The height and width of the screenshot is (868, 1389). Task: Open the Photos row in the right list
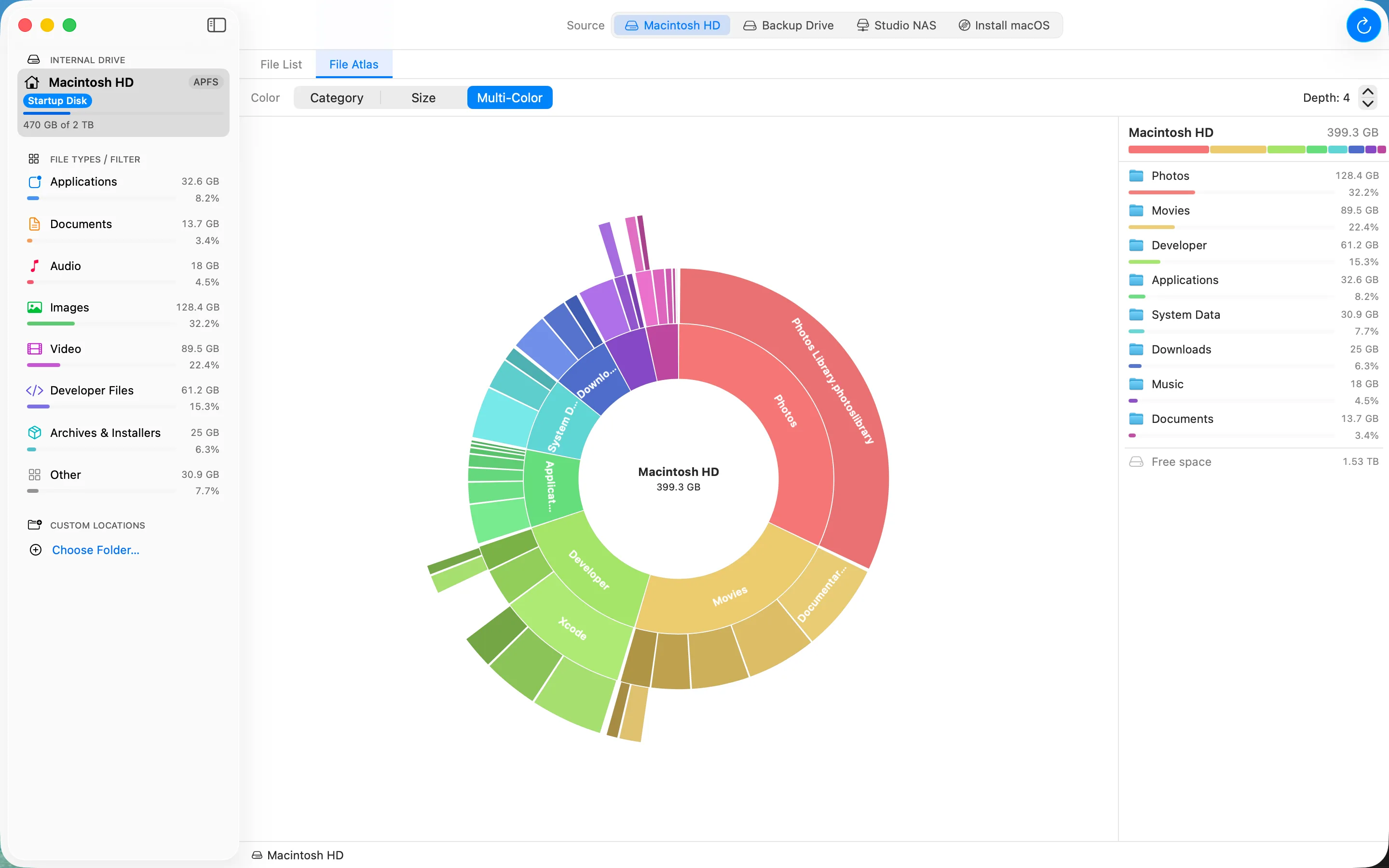tap(1253, 183)
